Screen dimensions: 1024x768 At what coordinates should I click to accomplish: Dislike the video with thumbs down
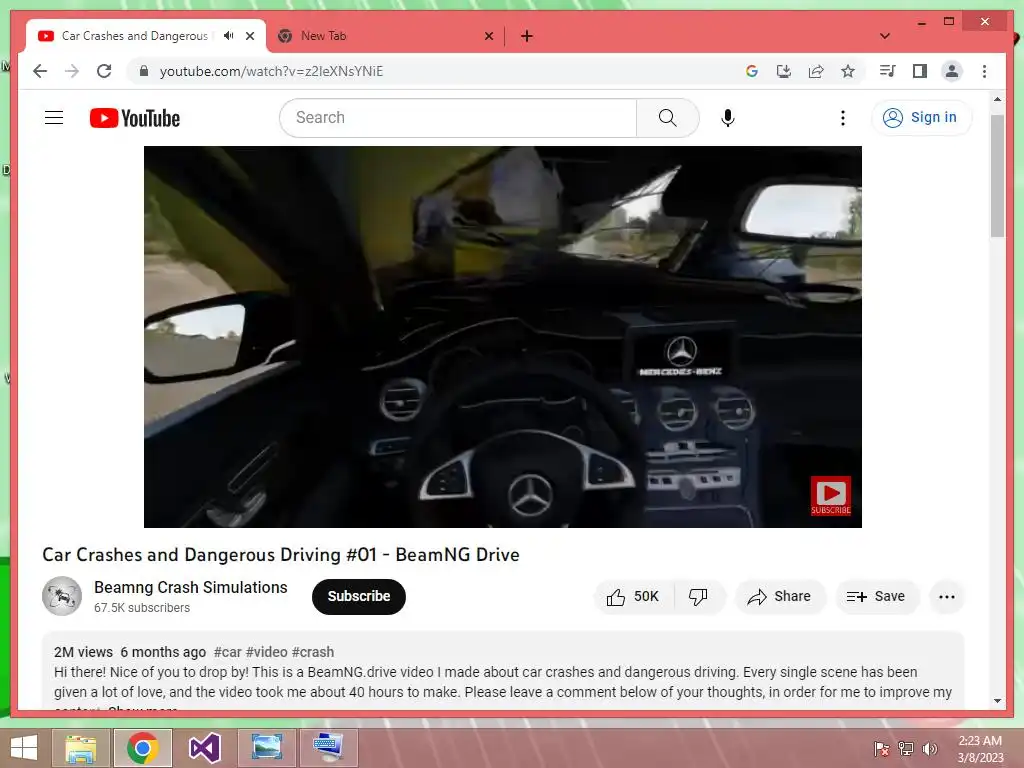[x=698, y=596]
